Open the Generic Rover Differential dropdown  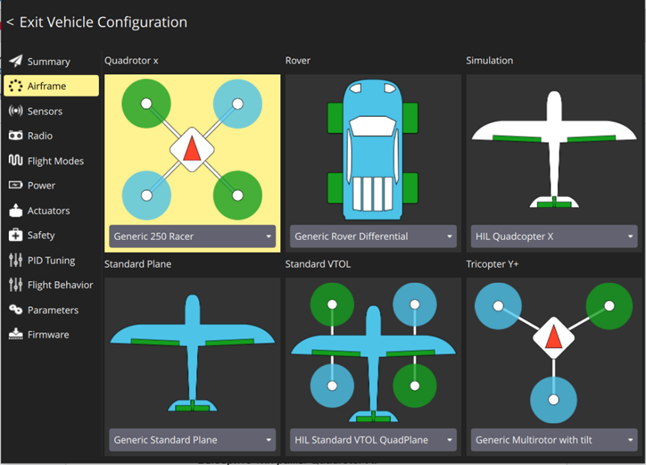click(373, 236)
